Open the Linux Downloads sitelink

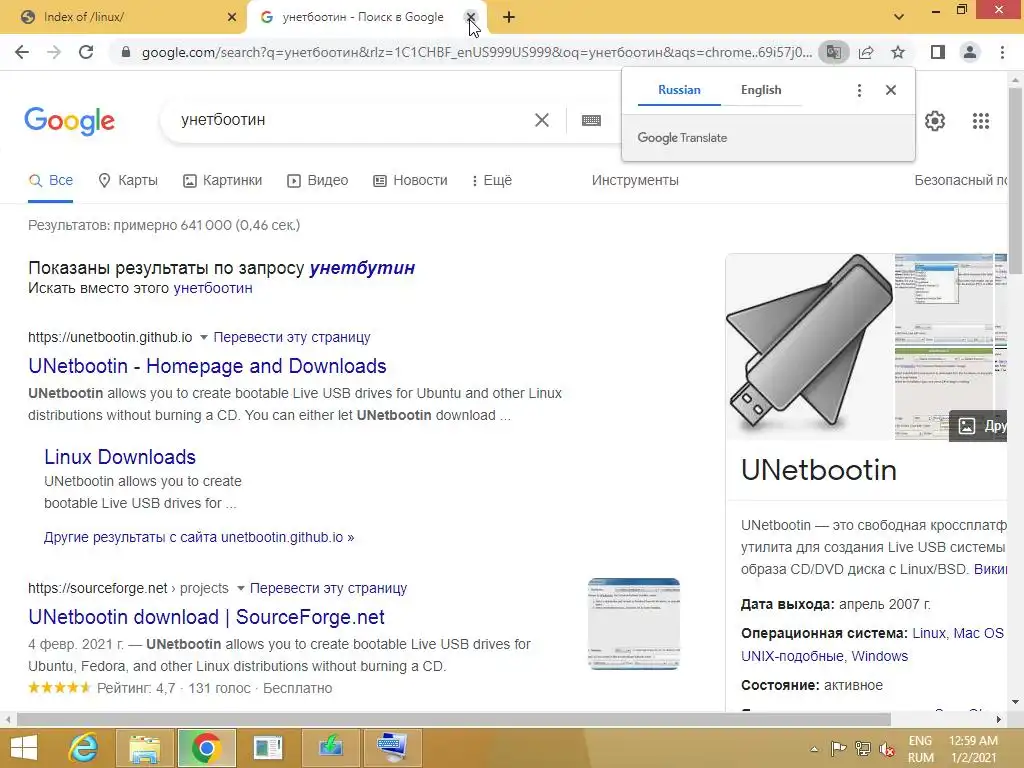[120, 457]
